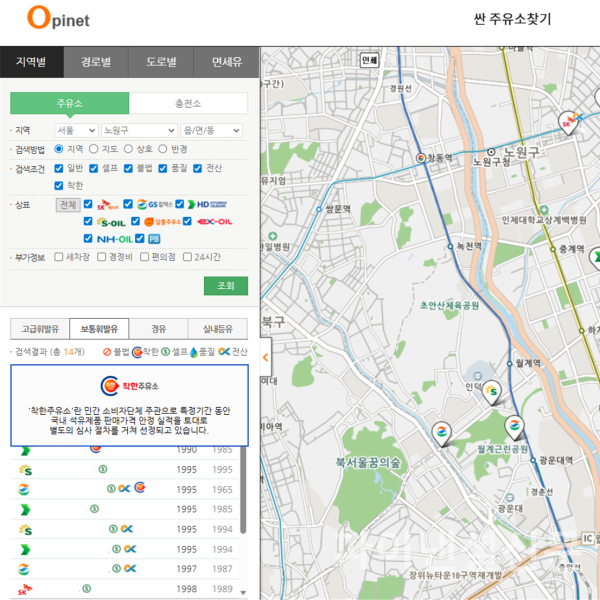Select the 지역 search method radio
Viewport: 600px width, 600px height.
(x=59, y=148)
